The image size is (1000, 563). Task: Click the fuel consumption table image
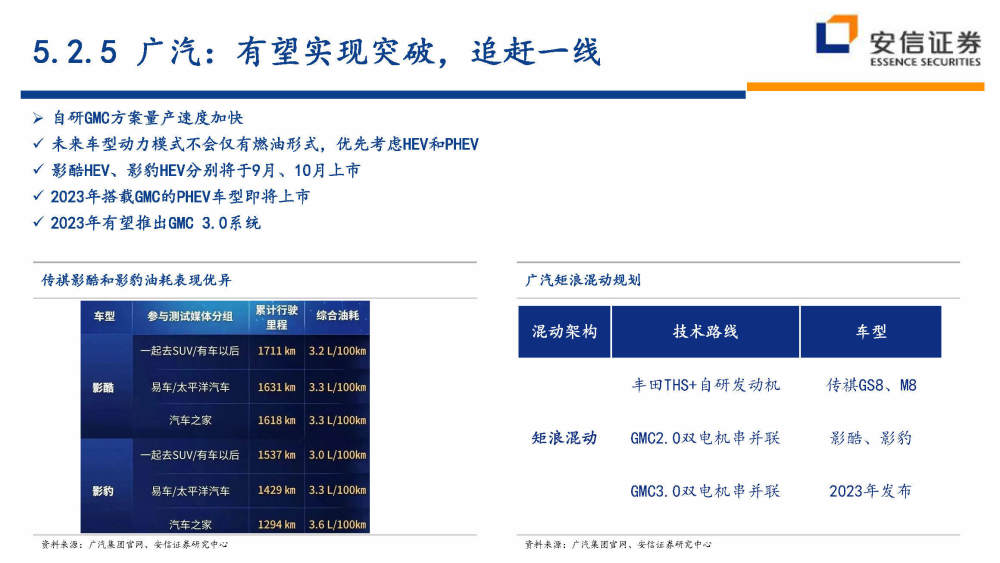click(x=225, y=417)
